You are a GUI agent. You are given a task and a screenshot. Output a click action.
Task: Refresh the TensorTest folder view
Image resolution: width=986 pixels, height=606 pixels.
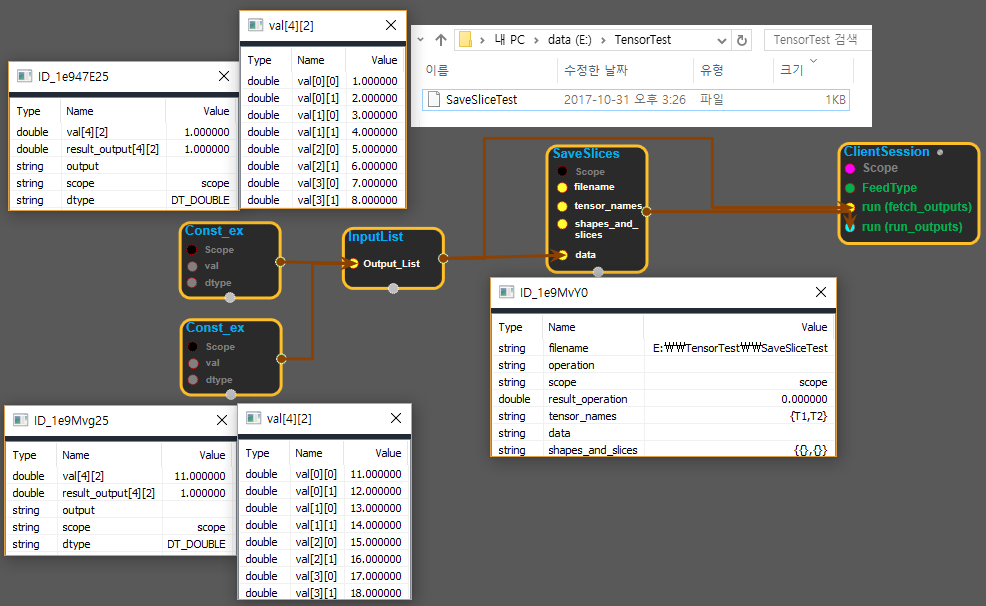[x=742, y=40]
